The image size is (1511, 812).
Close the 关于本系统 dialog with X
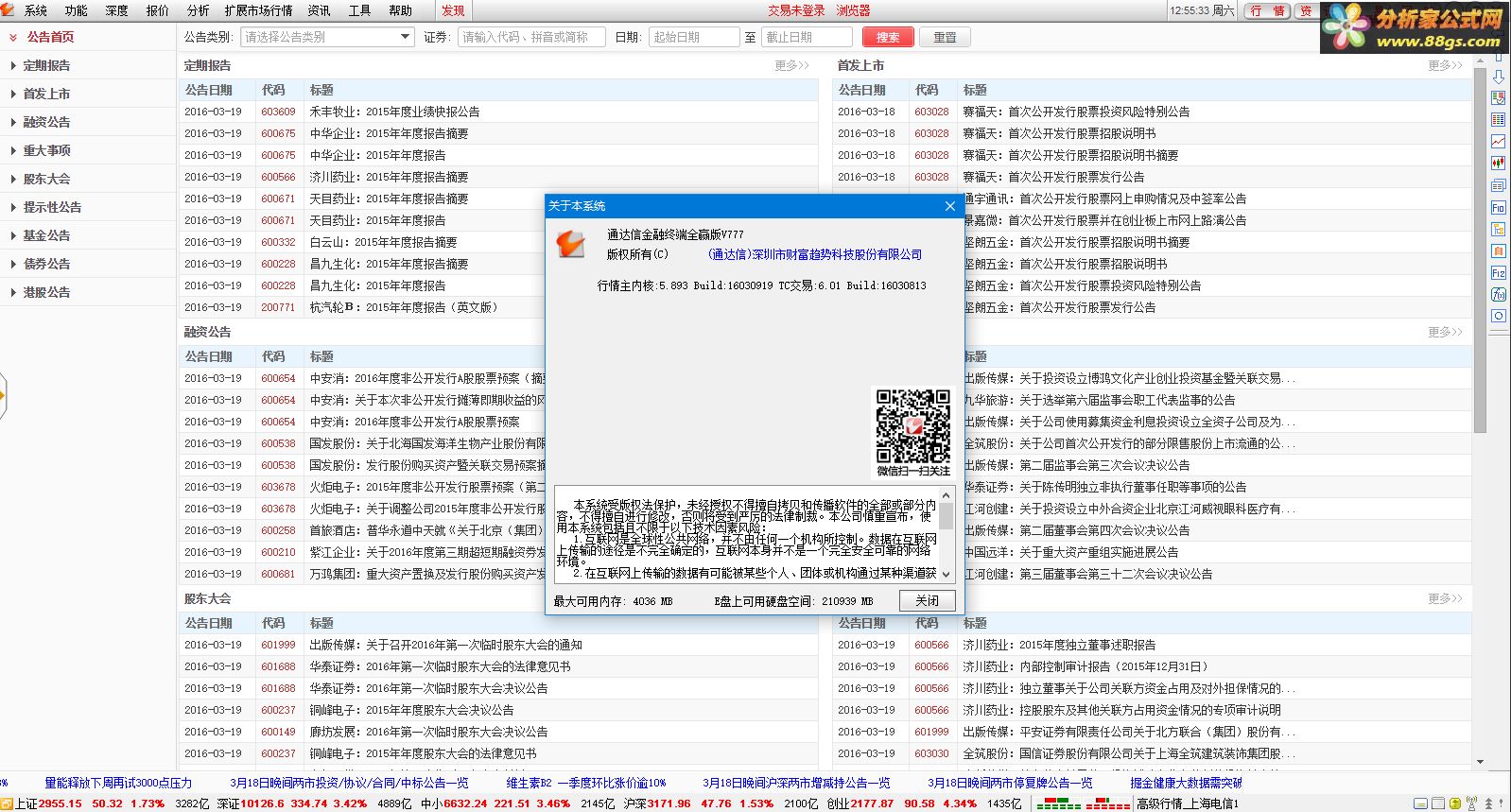(950, 206)
